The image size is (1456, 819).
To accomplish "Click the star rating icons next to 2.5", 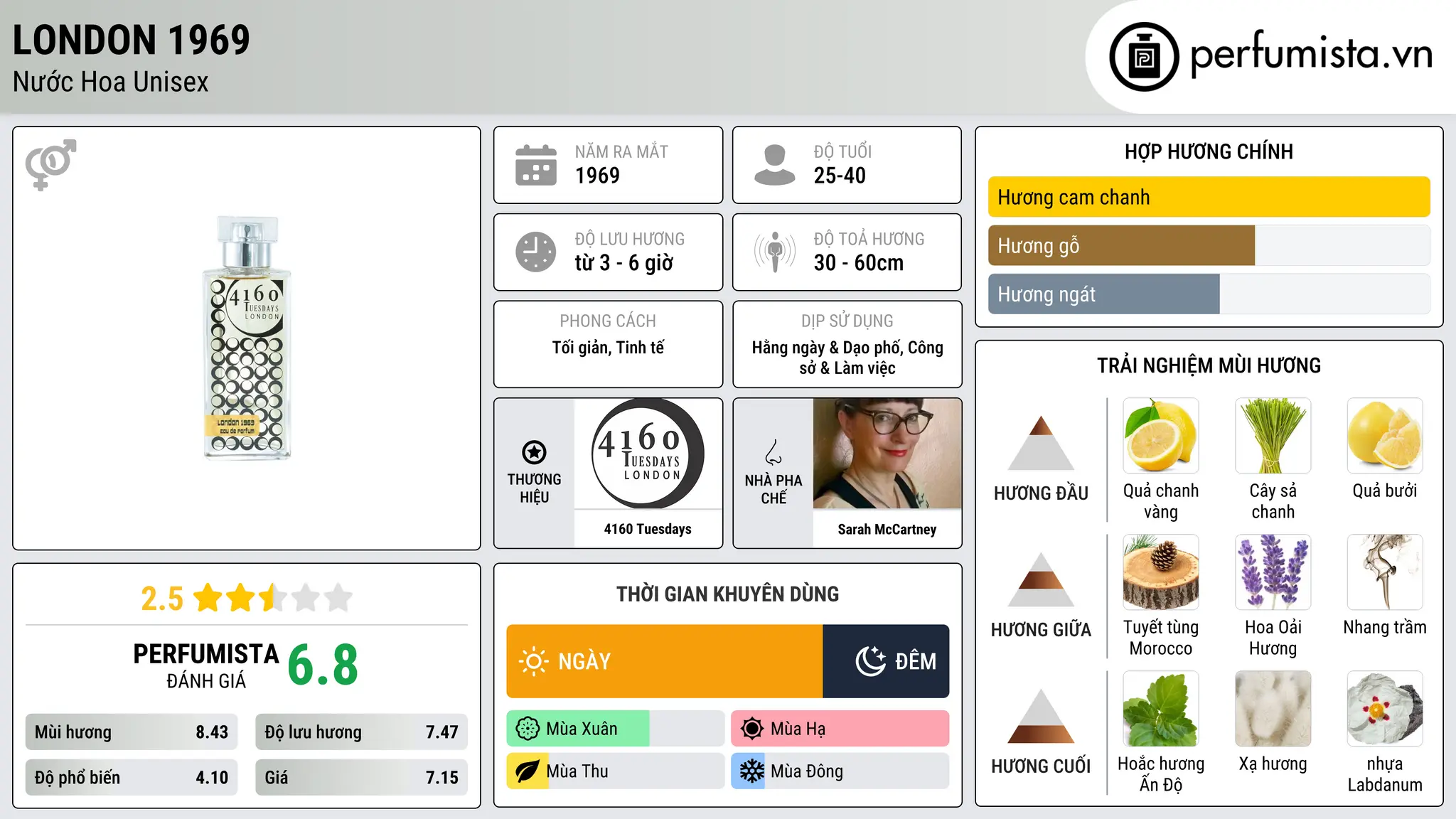I will tap(273, 598).
